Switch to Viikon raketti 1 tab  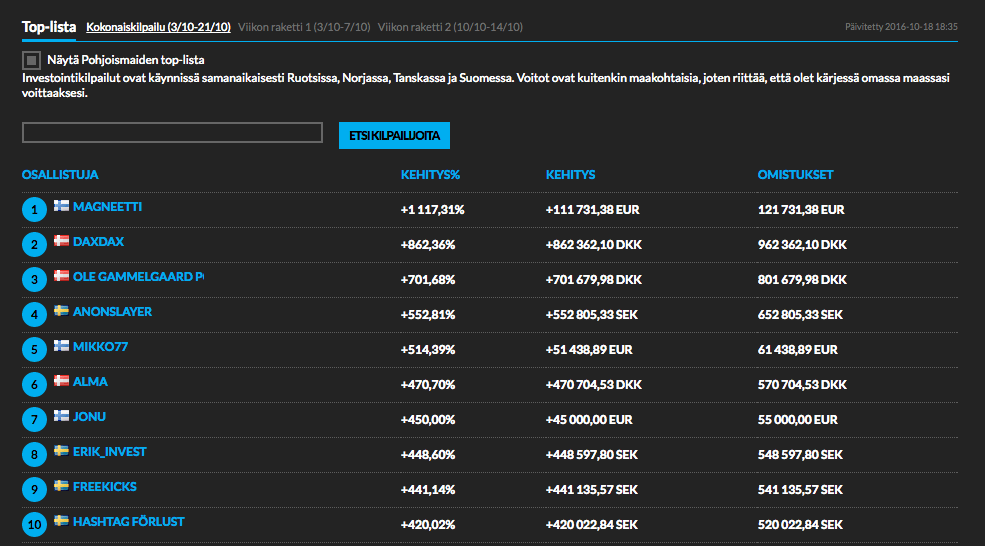pos(304,27)
